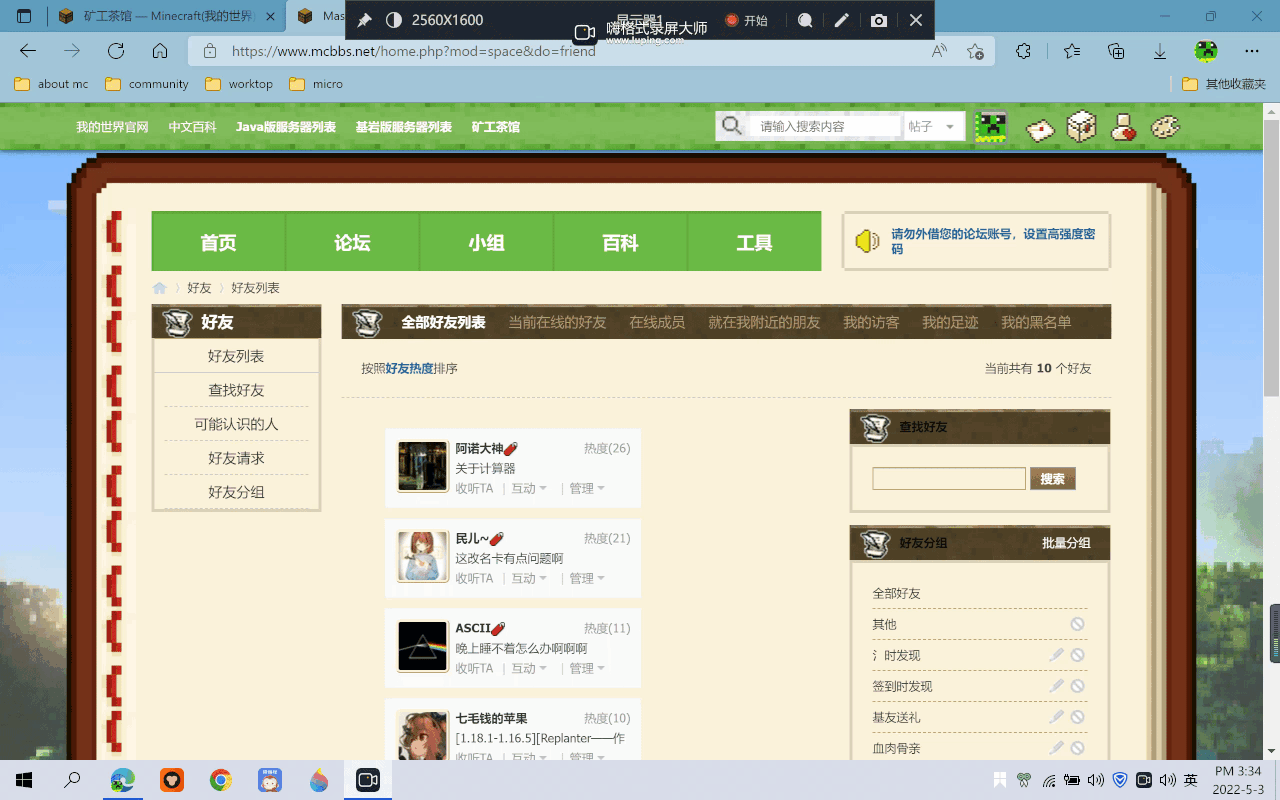Screen dimensions: 1280x800
Task: Delete 其他 group via its prohibit icon
Action: [1078, 624]
